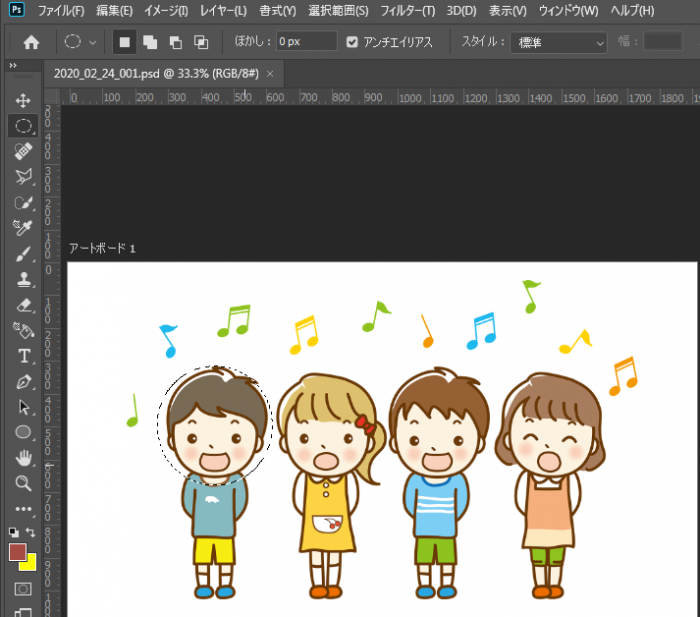
Task: Select the Horizontal Type tool
Action: point(23,356)
